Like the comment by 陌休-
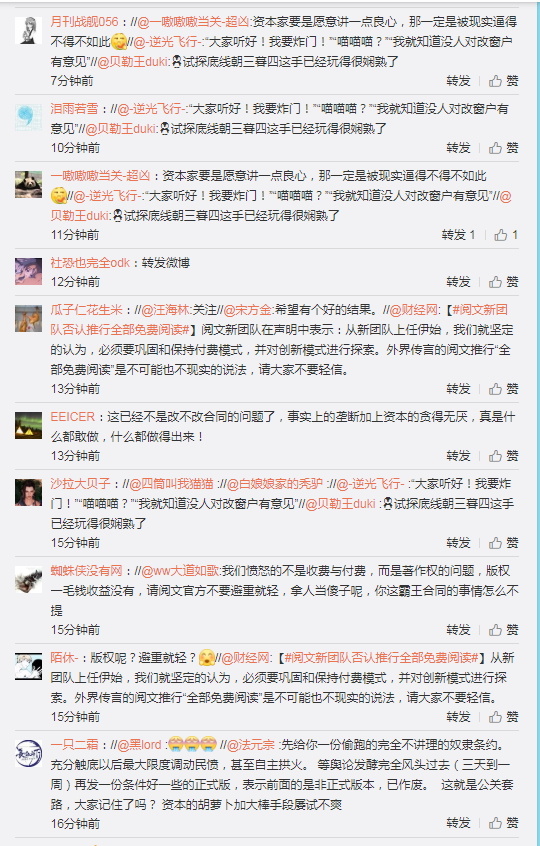 point(504,717)
